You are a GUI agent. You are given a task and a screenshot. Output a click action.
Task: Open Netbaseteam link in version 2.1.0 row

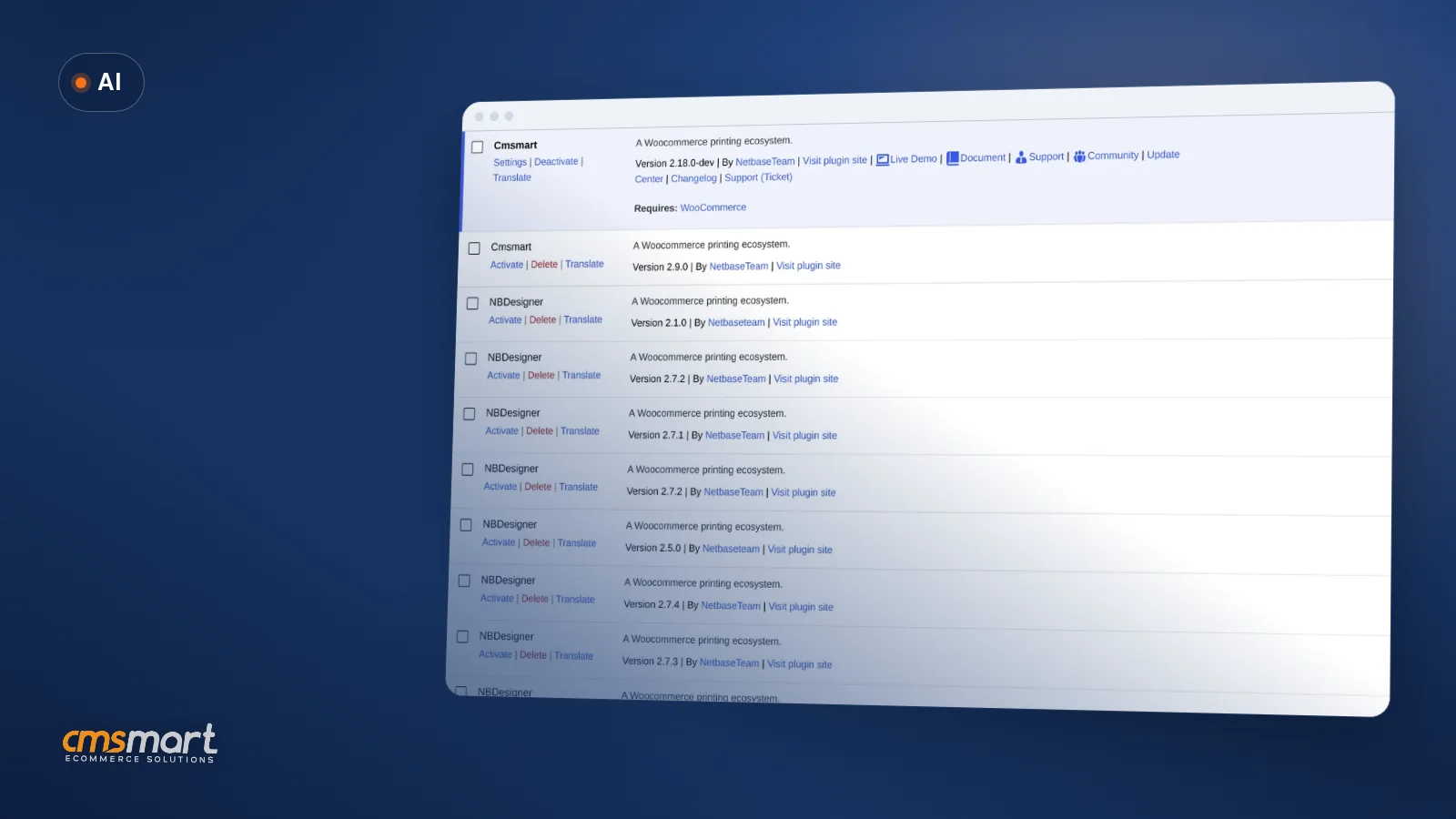736,323
